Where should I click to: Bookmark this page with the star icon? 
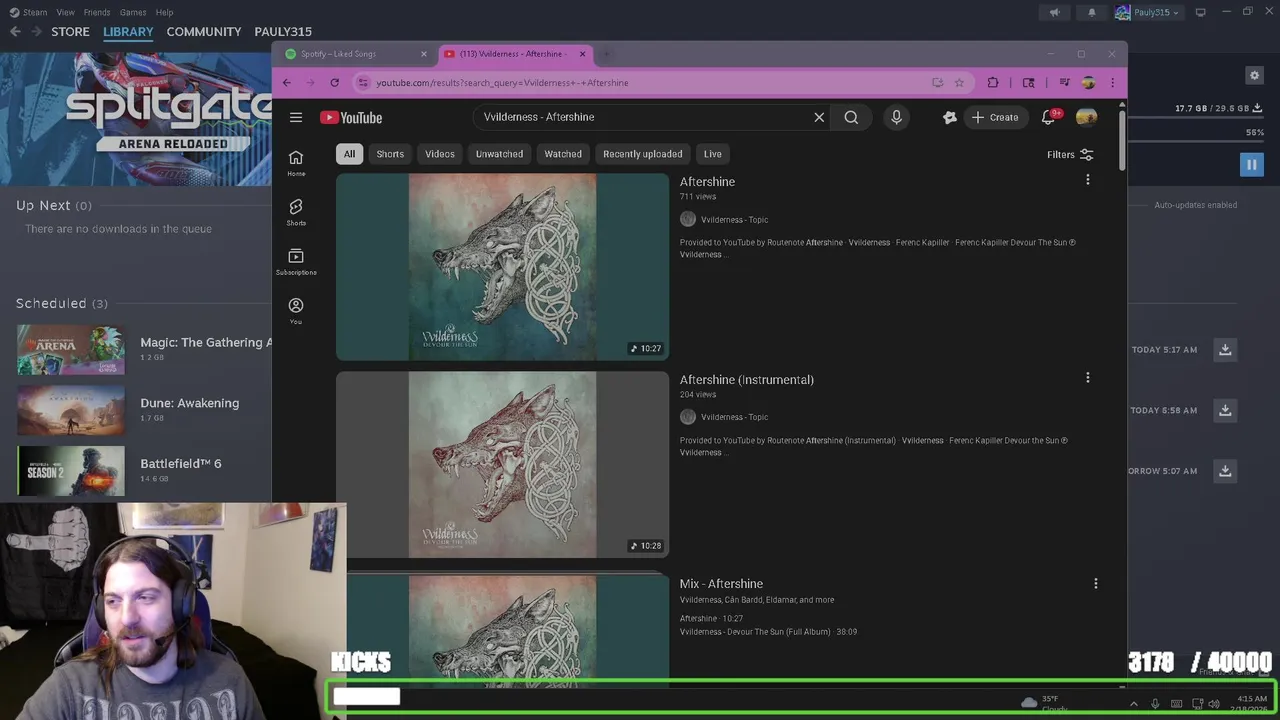(x=959, y=83)
